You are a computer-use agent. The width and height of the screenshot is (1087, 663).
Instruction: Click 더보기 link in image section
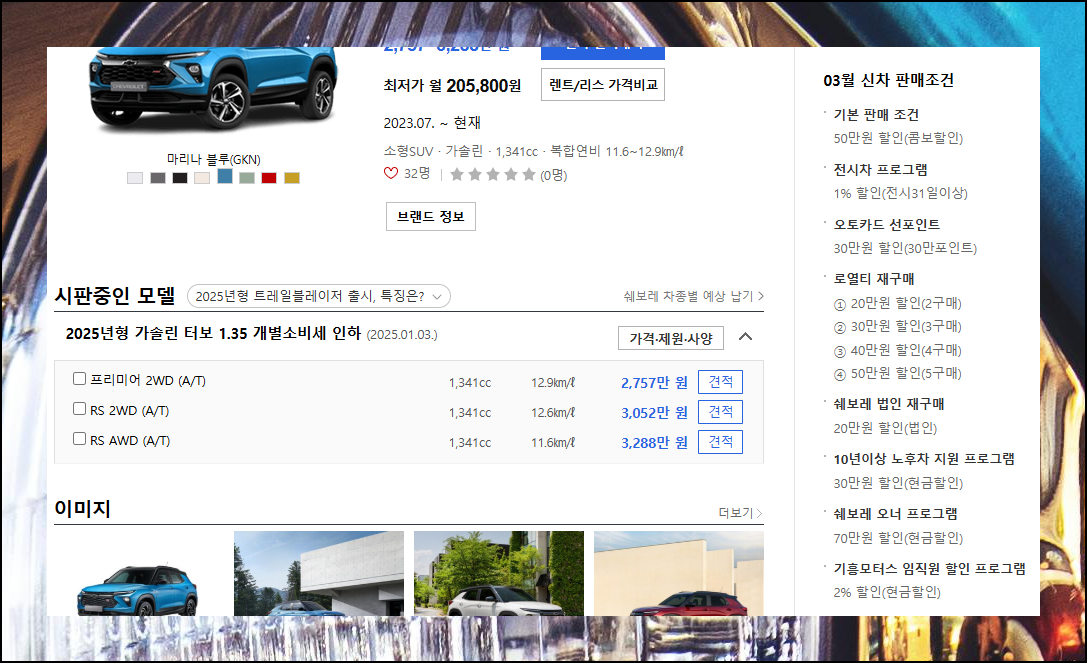point(740,513)
